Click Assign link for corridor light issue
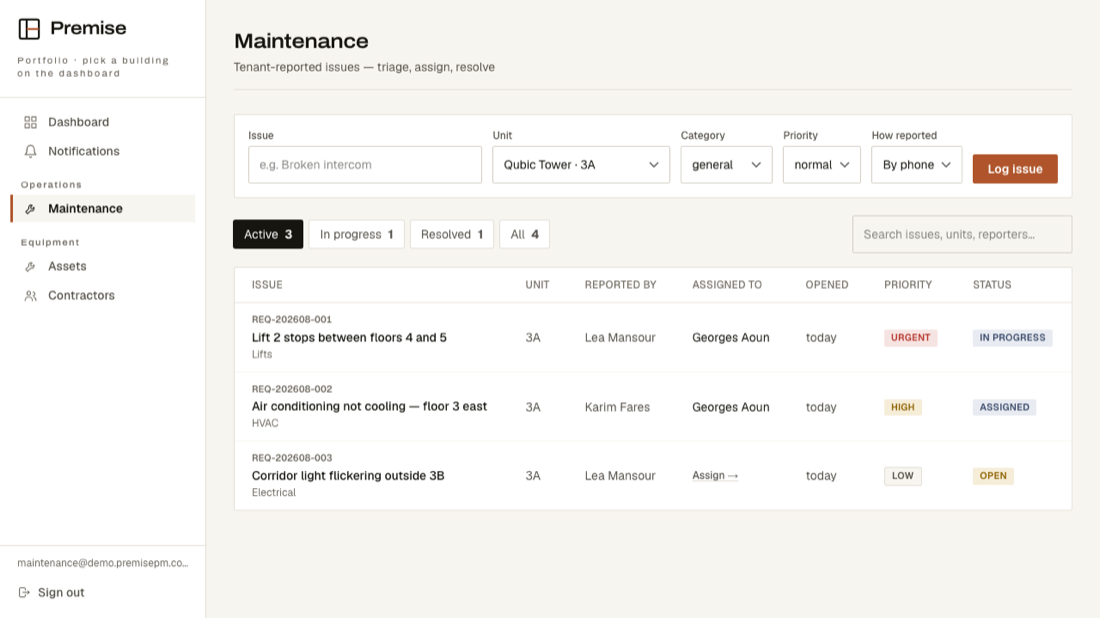This screenshot has width=1100, height=618. (715, 476)
